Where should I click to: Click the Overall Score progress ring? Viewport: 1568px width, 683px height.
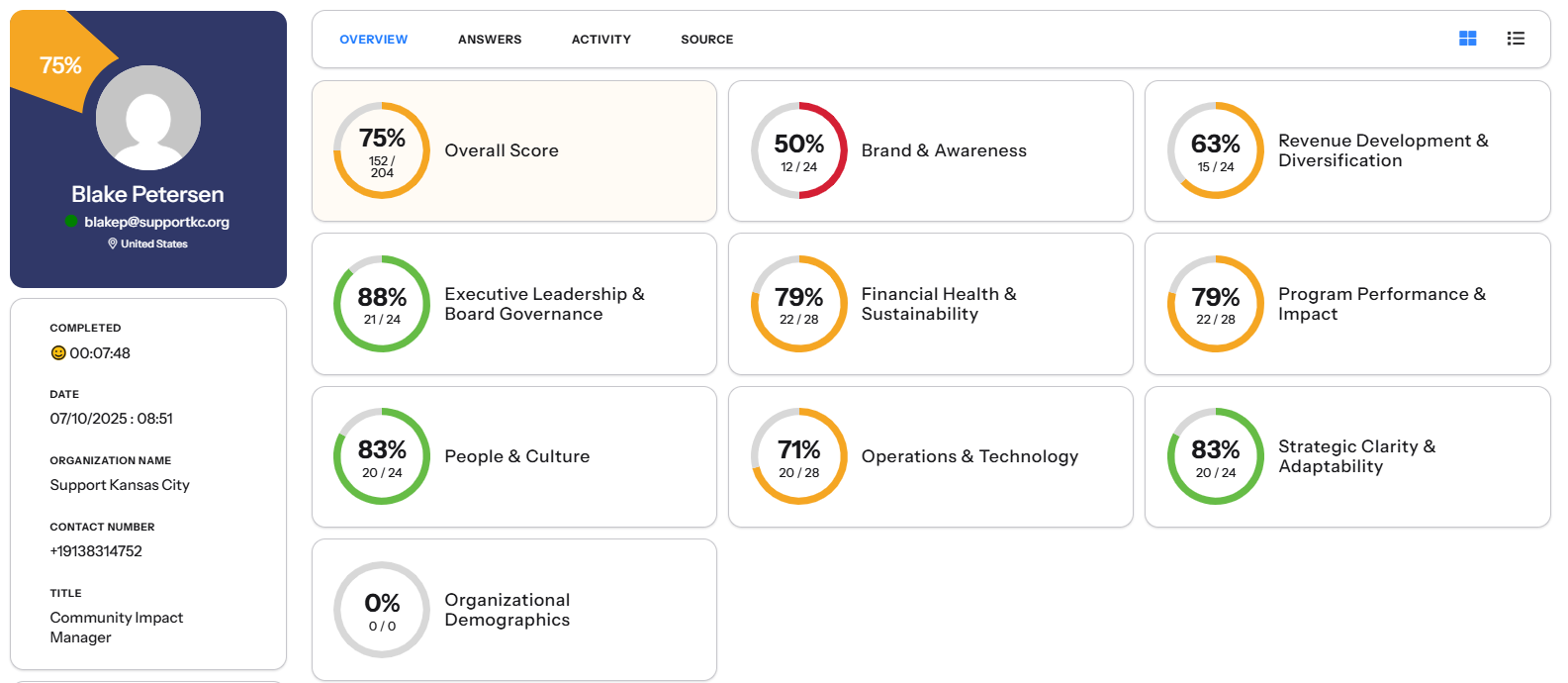point(382,150)
